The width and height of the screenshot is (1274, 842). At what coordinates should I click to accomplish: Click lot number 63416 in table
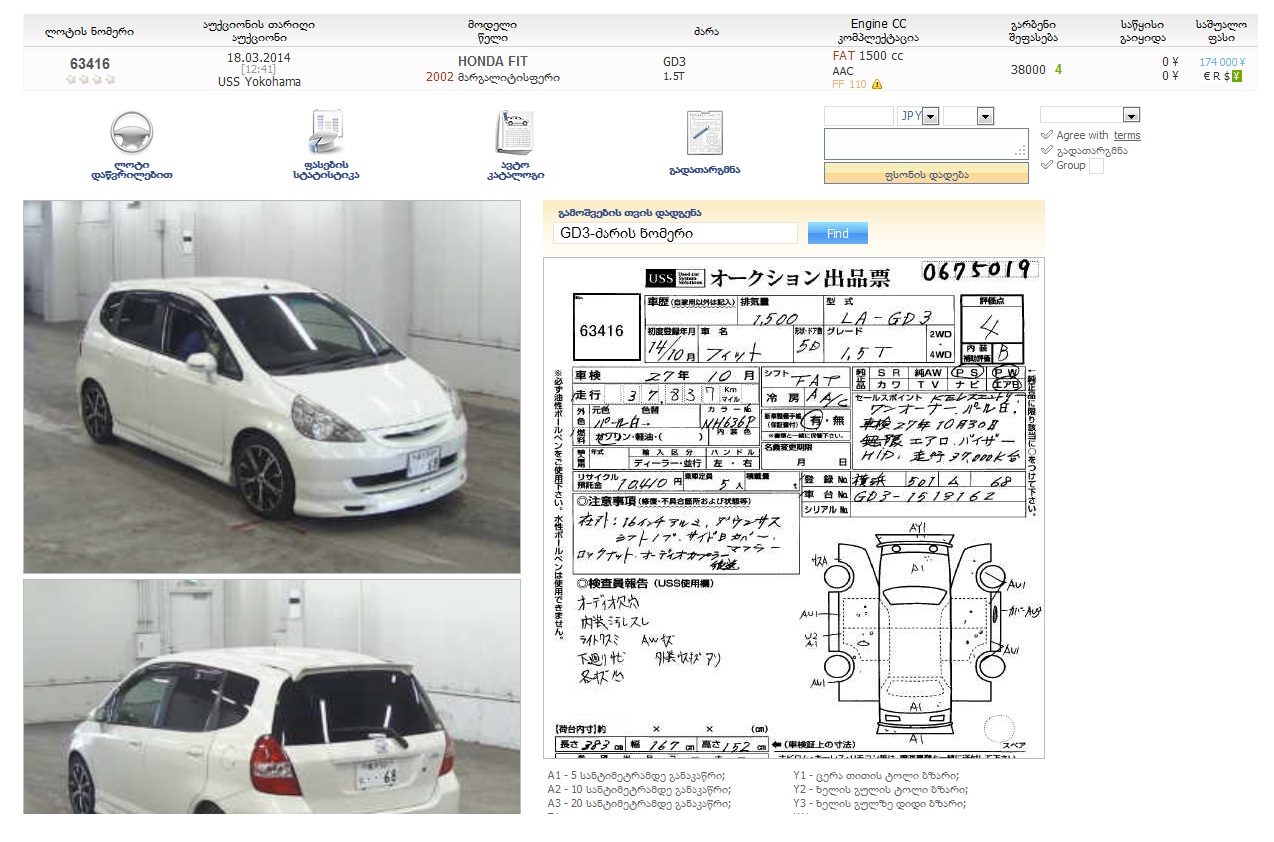(90, 63)
